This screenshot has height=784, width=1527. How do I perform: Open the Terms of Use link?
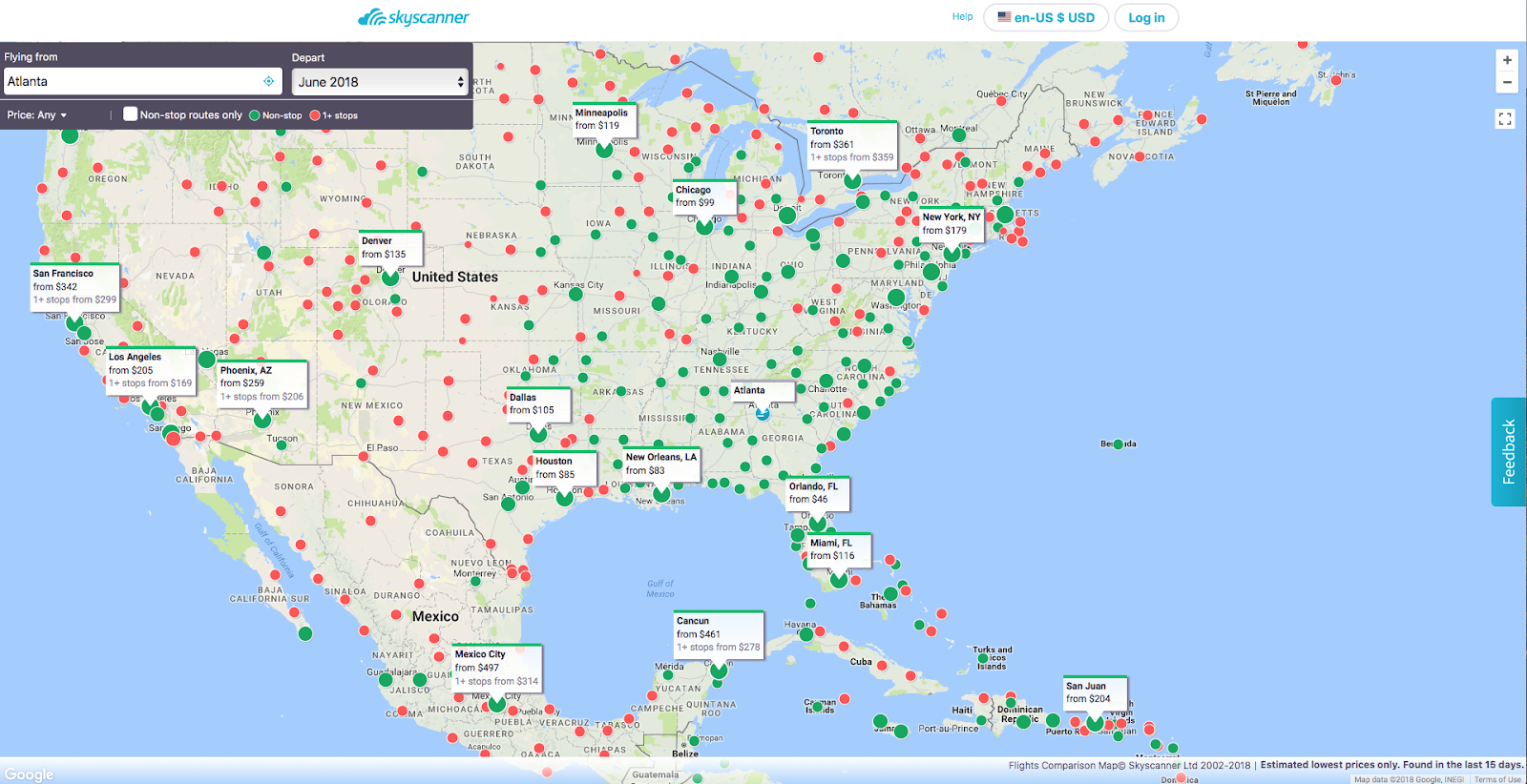pos(1497,779)
